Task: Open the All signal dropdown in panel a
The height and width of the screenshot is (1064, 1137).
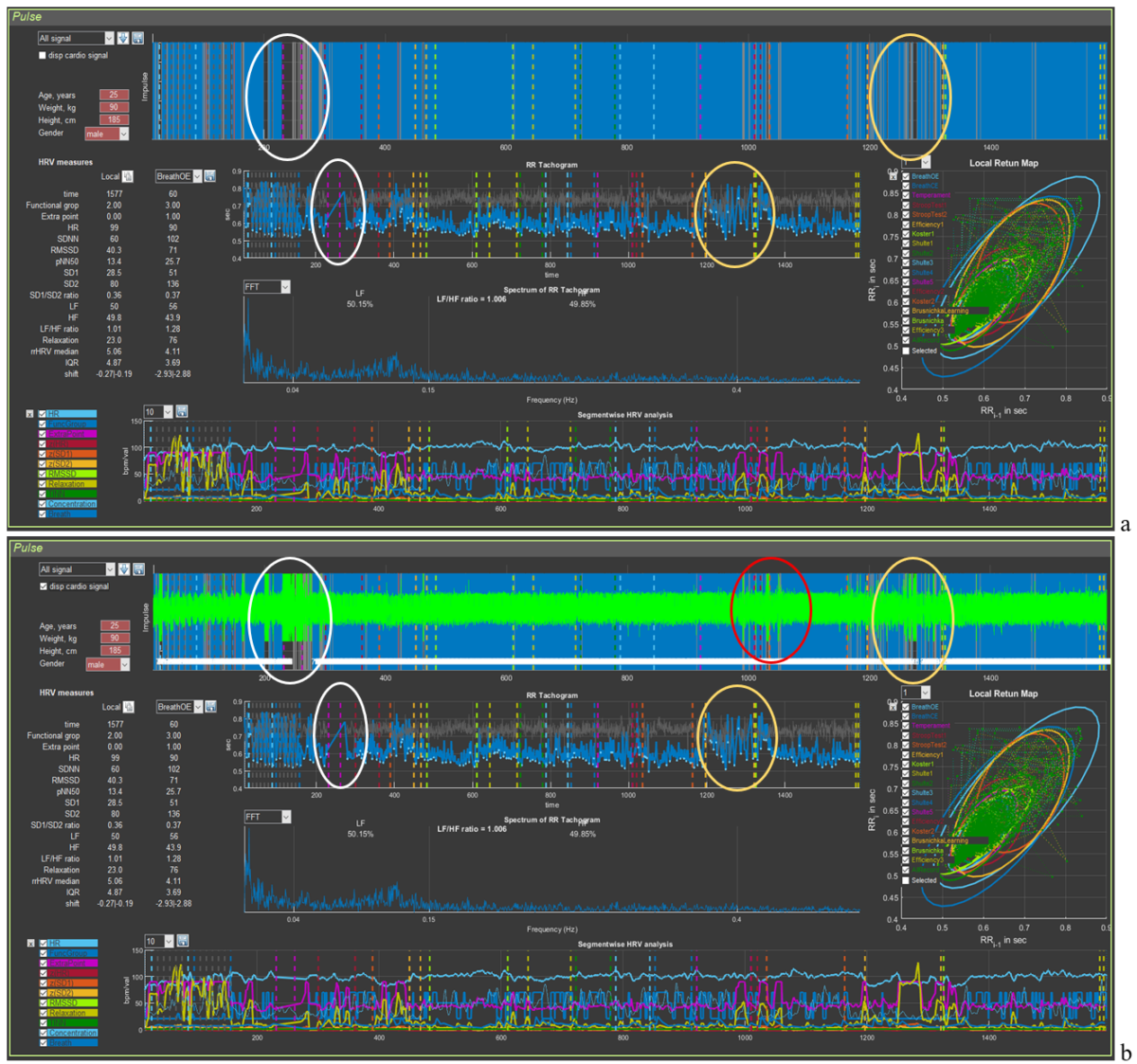Action: tap(108, 38)
